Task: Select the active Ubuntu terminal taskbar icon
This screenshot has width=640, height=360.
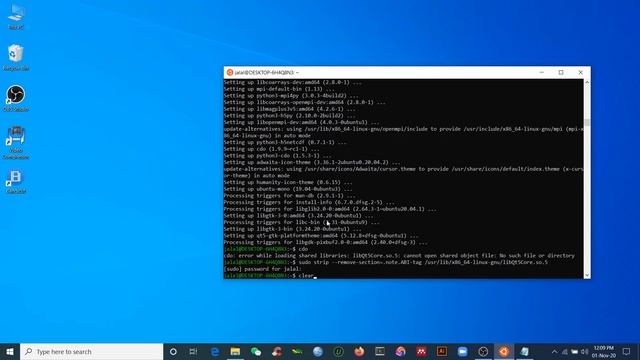Action: click(x=504, y=351)
